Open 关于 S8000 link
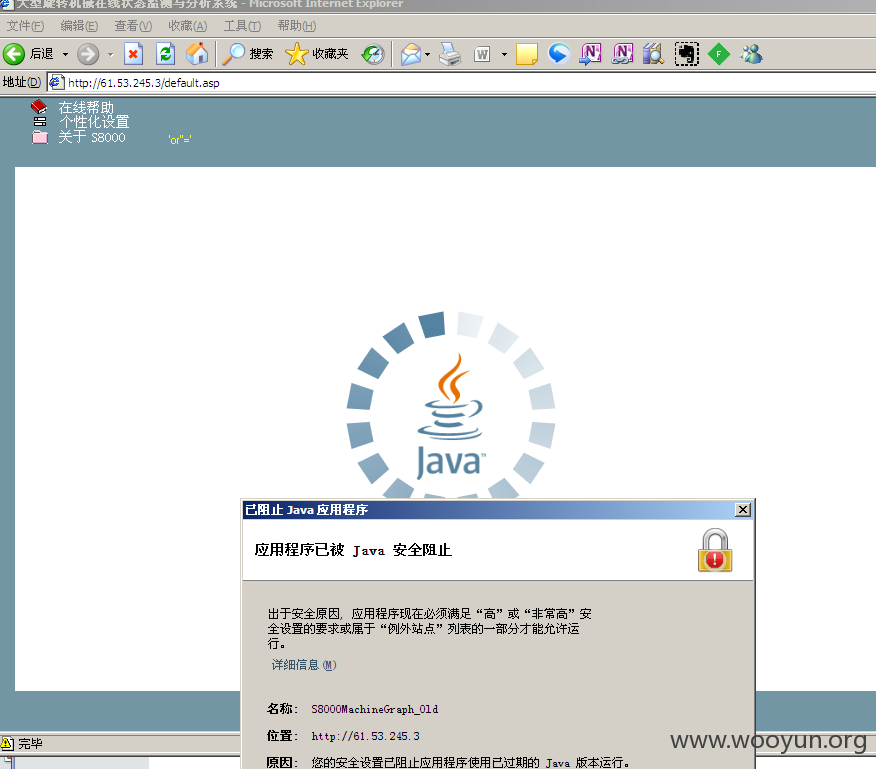876x769 pixels. [x=92, y=137]
